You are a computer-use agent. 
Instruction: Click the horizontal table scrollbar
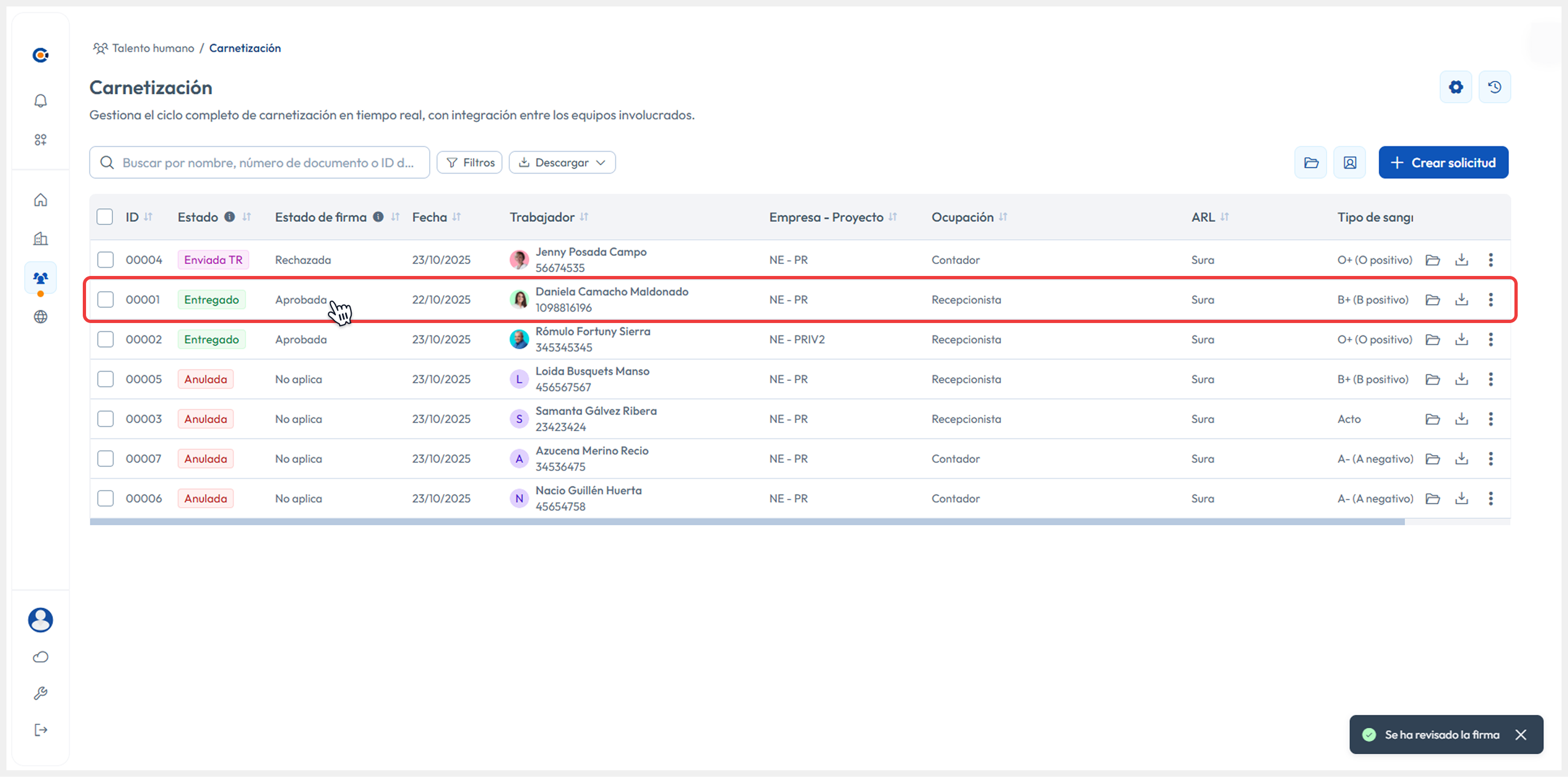click(747, 522)
